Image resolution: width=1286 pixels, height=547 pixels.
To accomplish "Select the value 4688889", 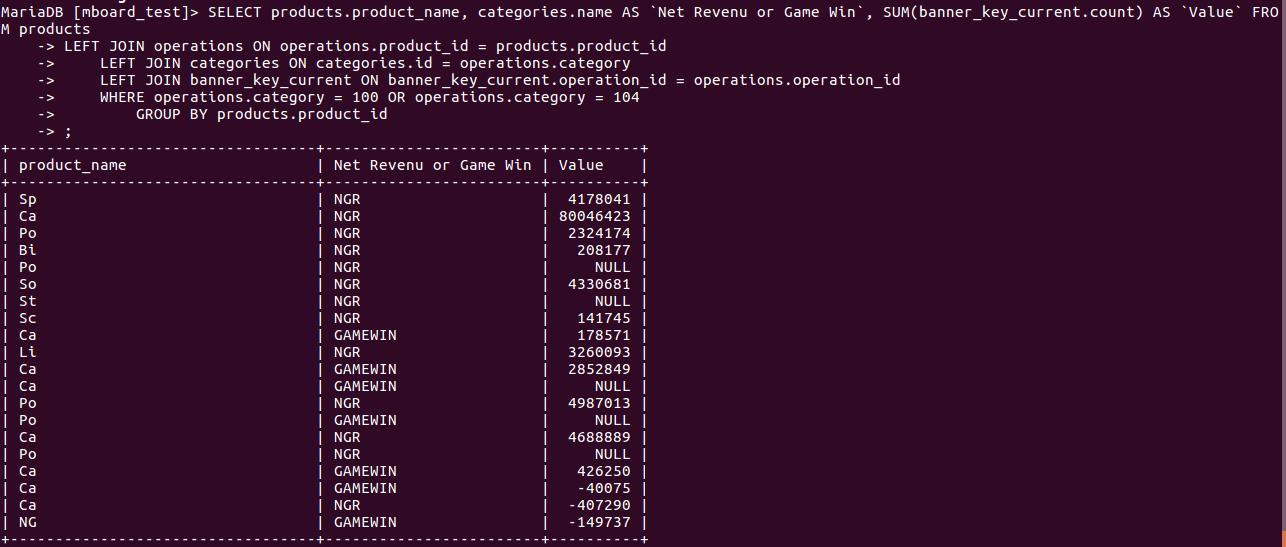I will click(599, 437).
